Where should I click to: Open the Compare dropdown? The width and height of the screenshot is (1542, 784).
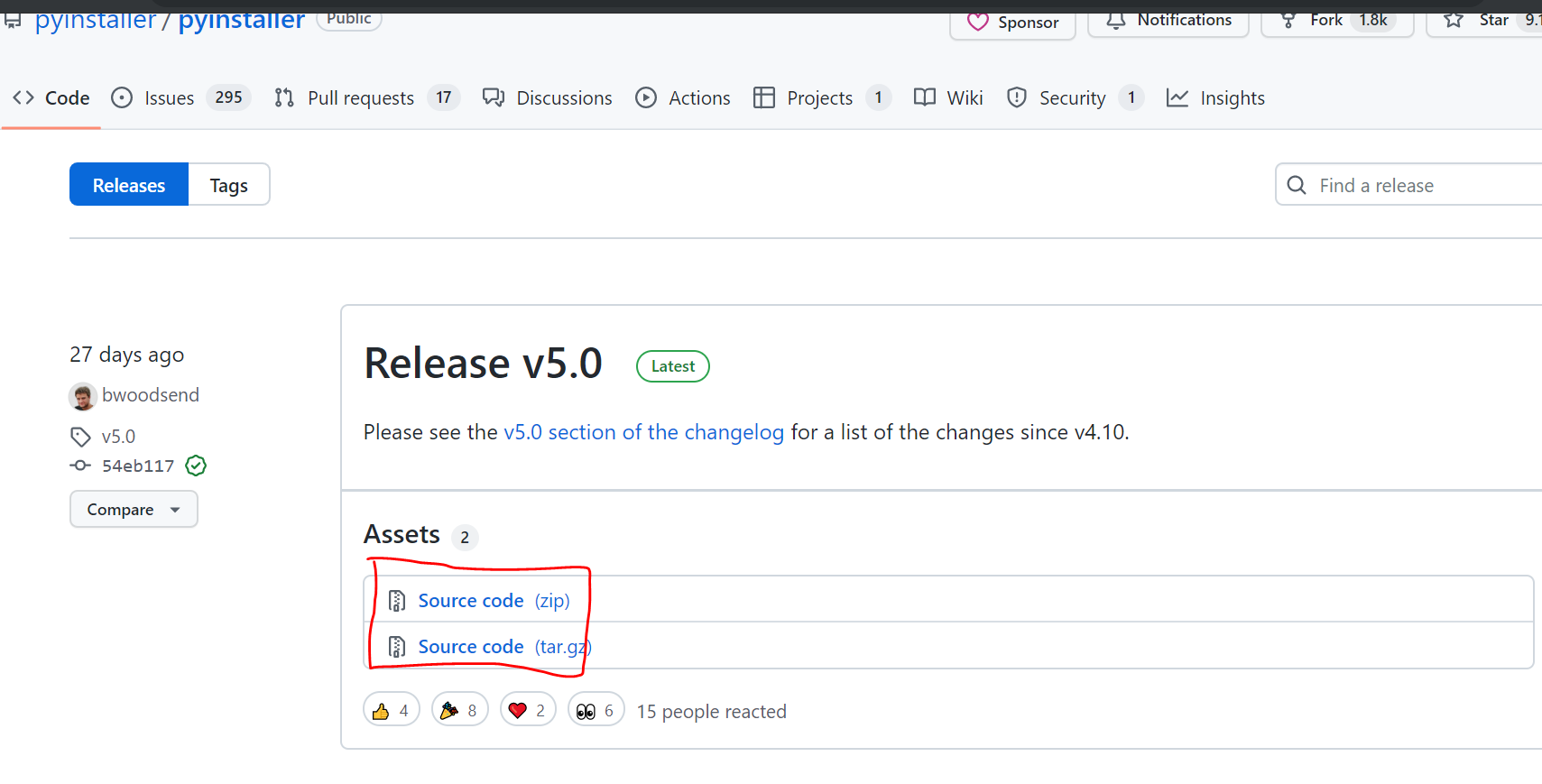134,510
